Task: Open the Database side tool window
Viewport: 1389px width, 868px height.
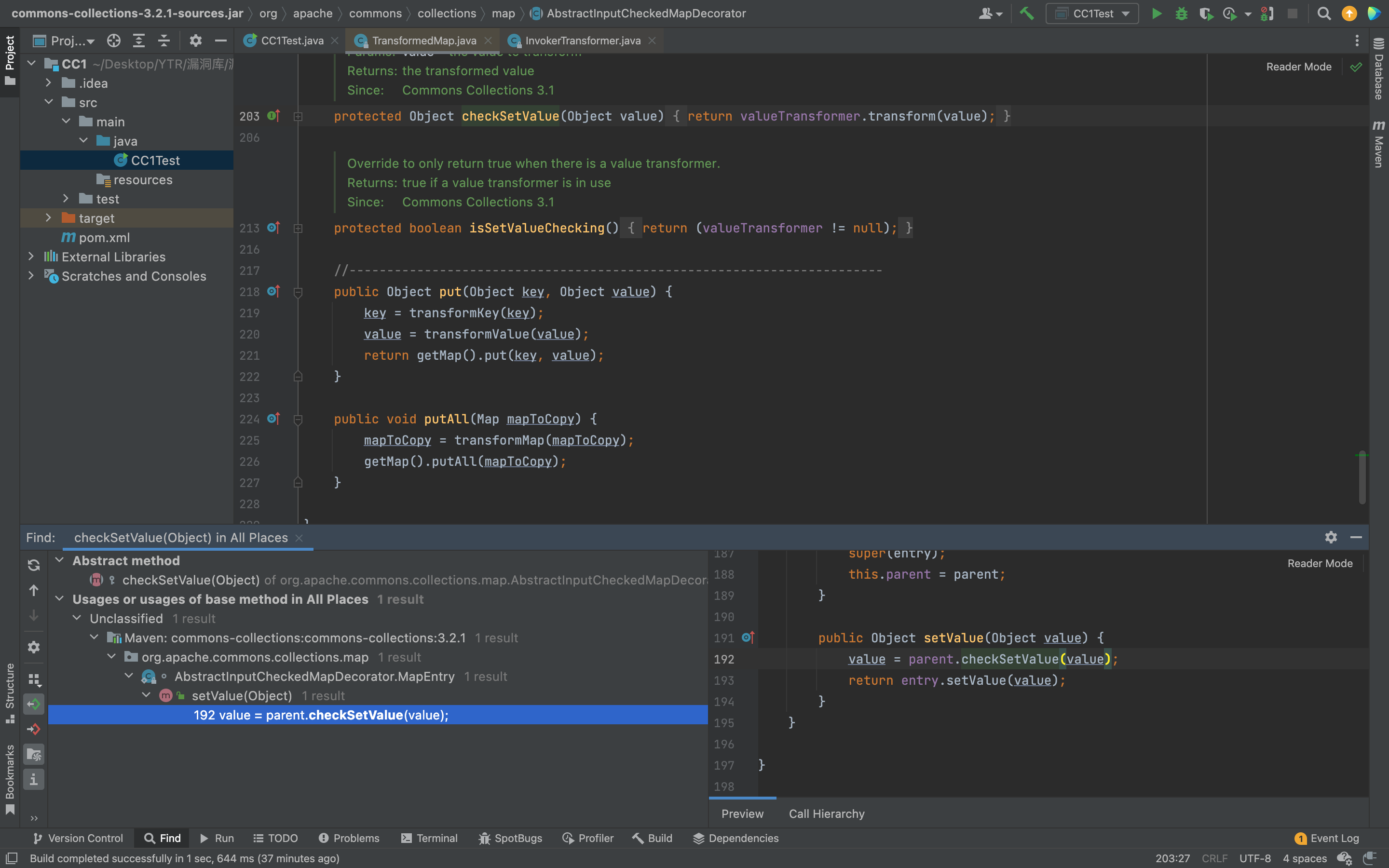Action: pyautogui.click(x=1379, y=69)
